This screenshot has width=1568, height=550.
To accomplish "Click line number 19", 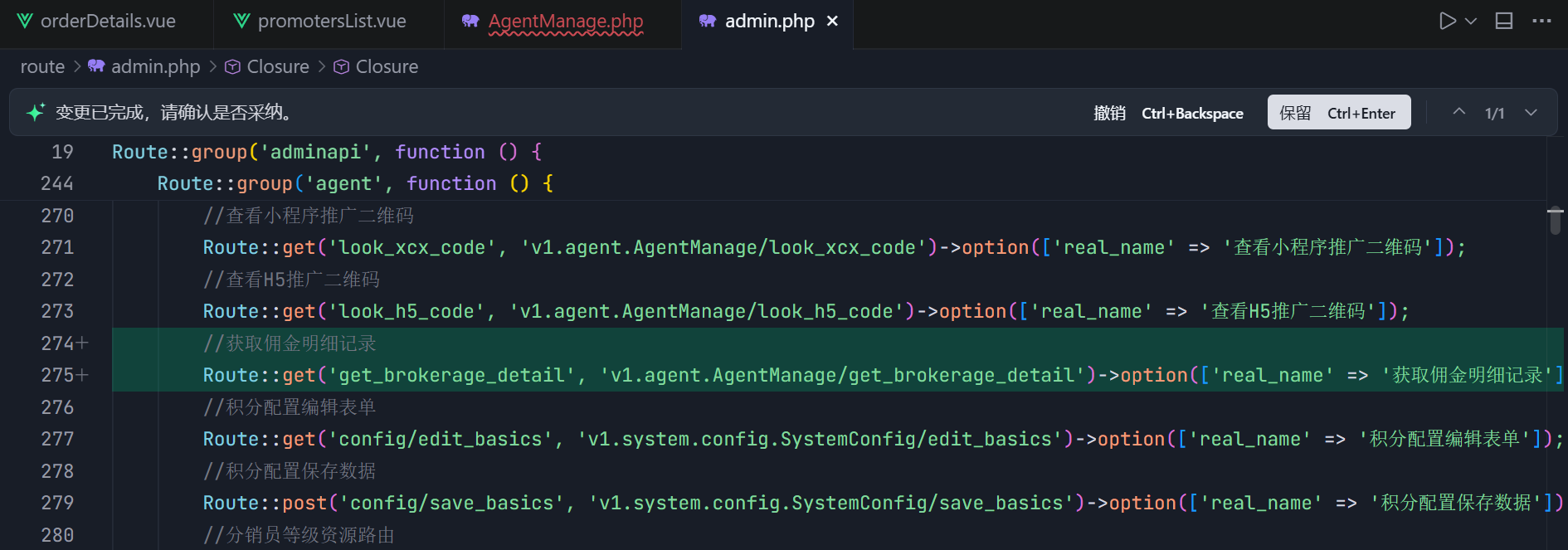I will pos(62,152).
